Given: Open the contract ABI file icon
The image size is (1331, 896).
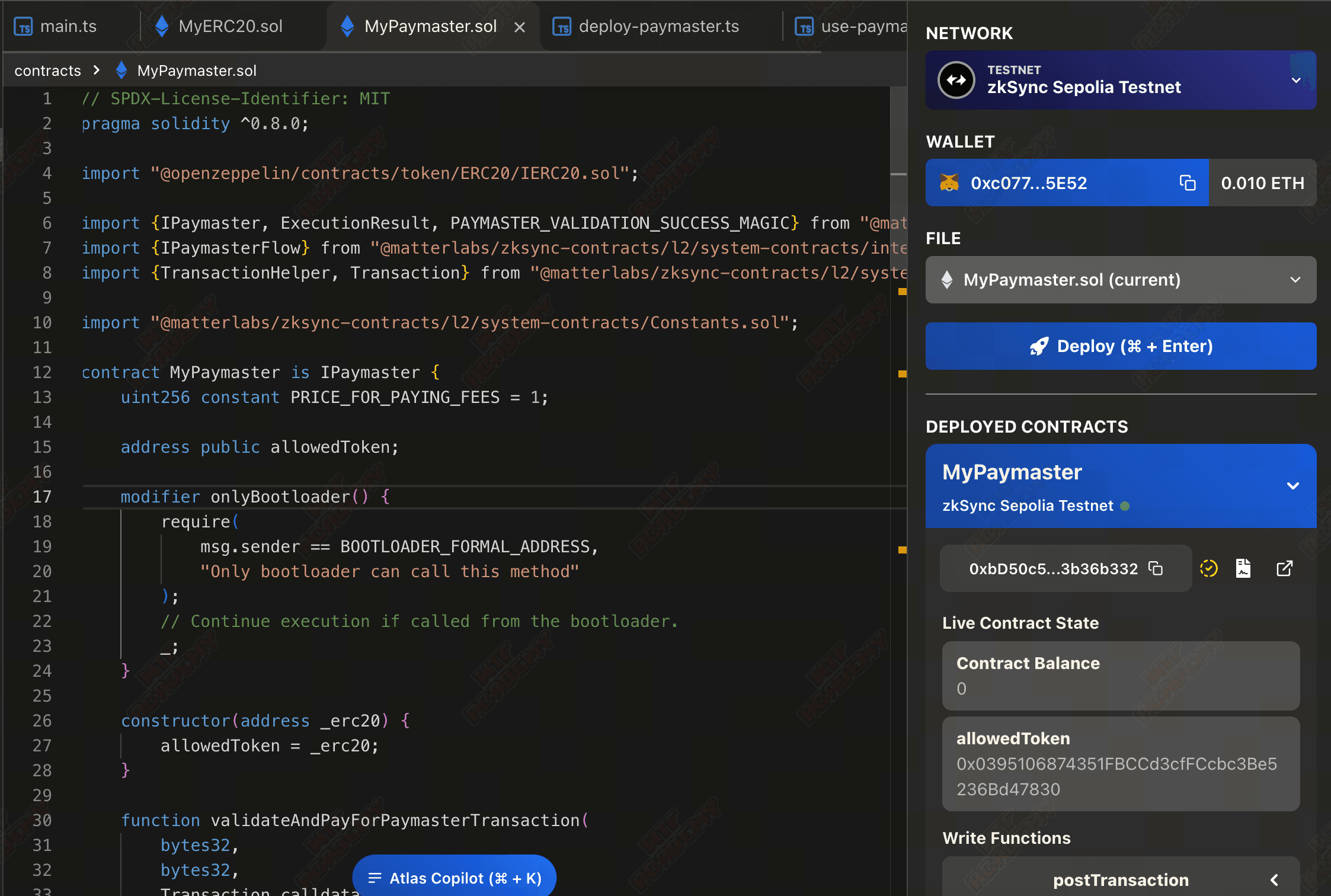Looking at the screenshot, I should tap(1243, 569).
